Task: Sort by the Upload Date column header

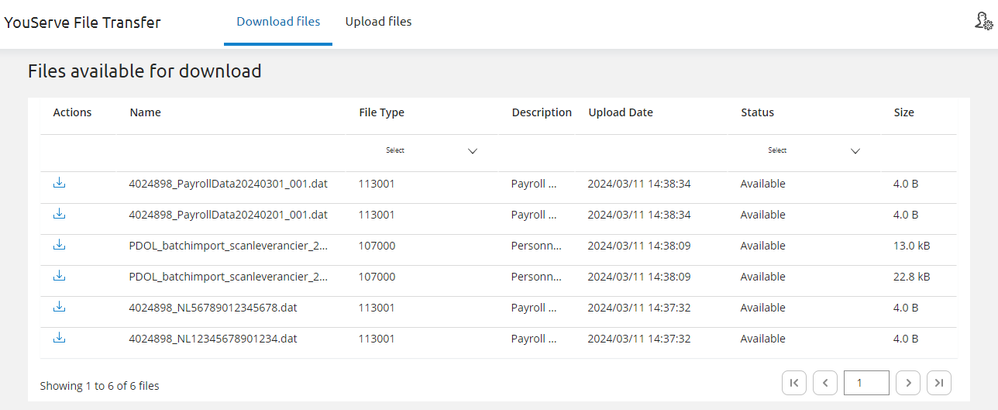Action: tap(620, 113)
